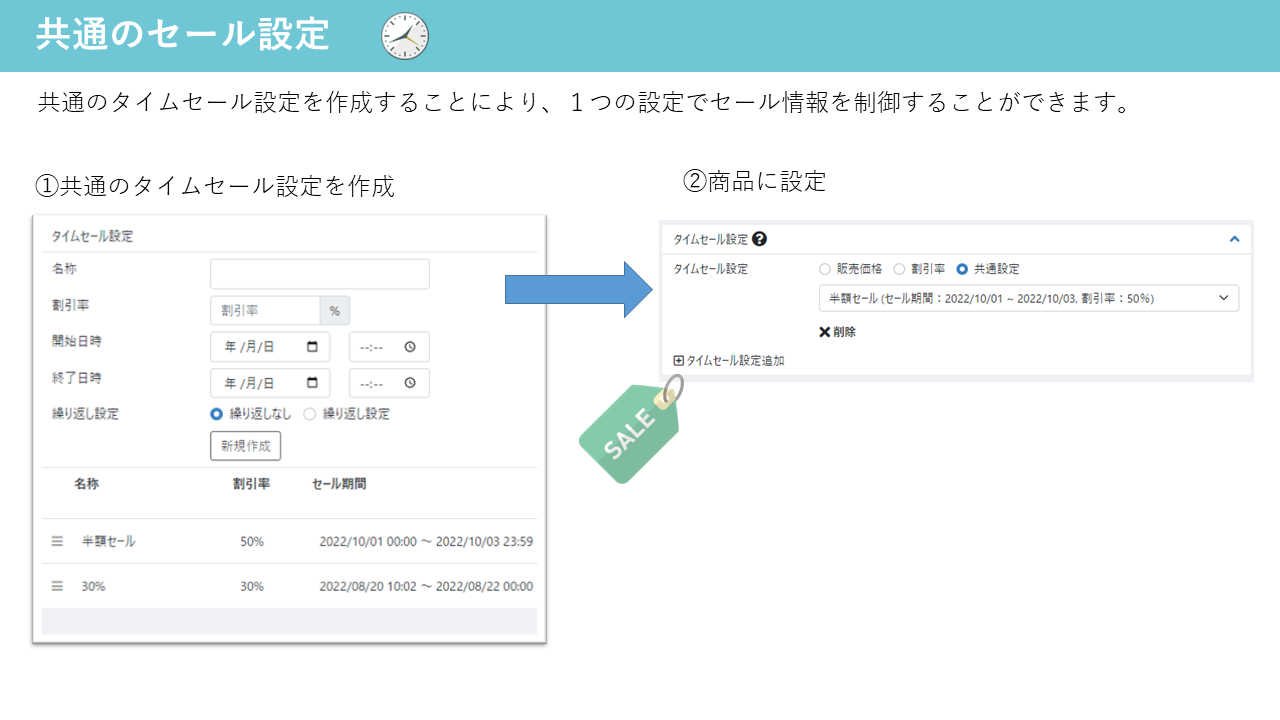Viewport: 1280px width, 720px height.
Task: Click the 削除 delete link
Action: (837, 332)
